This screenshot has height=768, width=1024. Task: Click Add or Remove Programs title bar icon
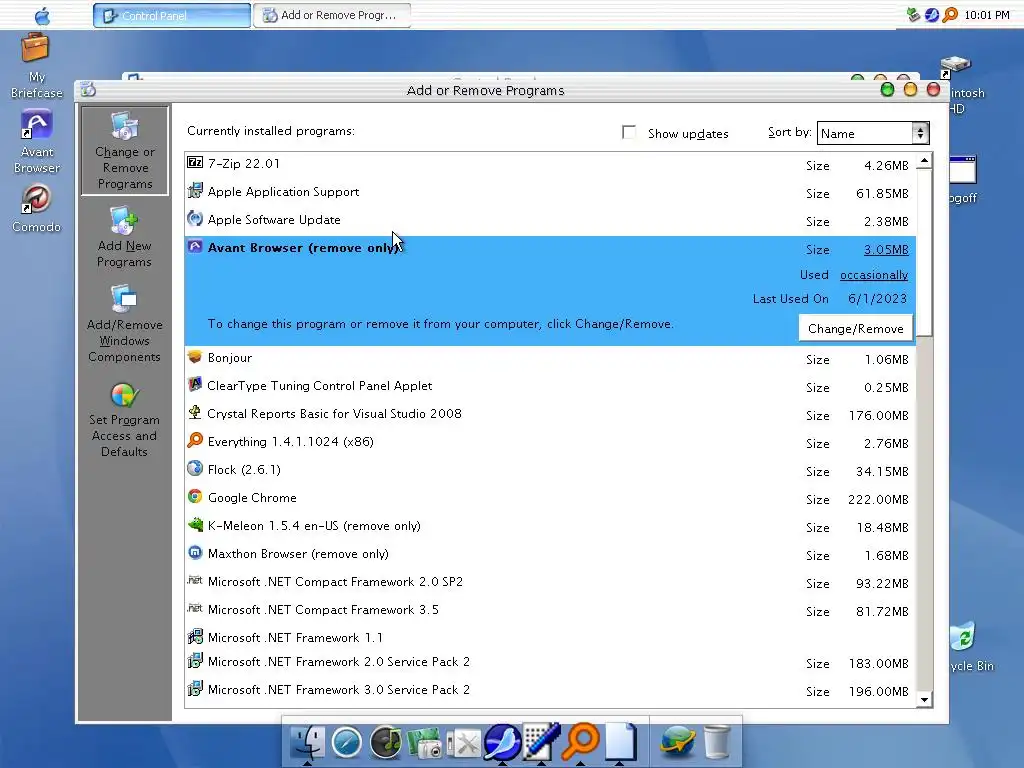(x=88, y=90)
